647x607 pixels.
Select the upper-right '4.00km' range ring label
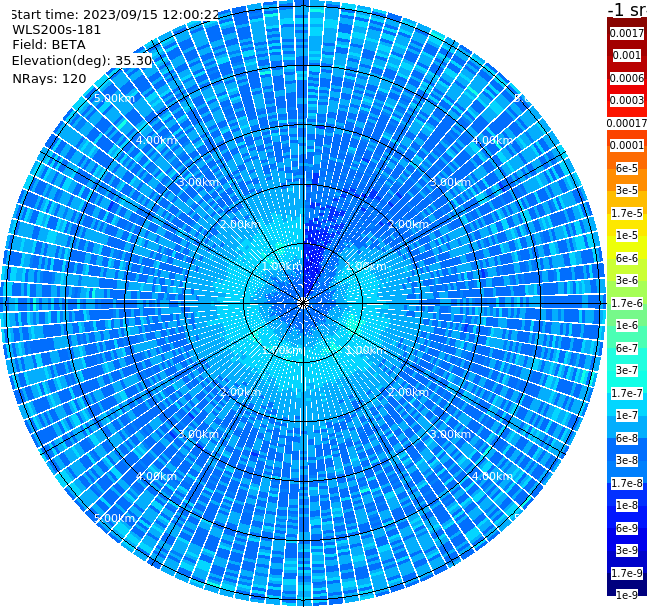[x=492, y=140]
